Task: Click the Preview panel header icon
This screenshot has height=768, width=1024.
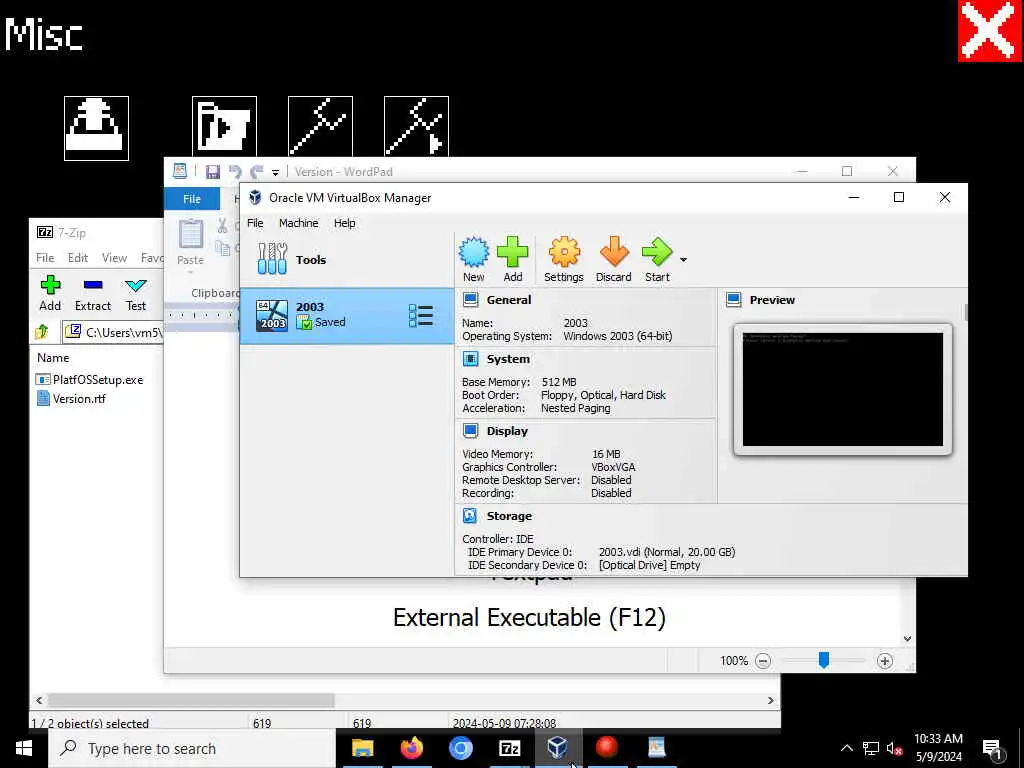Action: (734, 300)
